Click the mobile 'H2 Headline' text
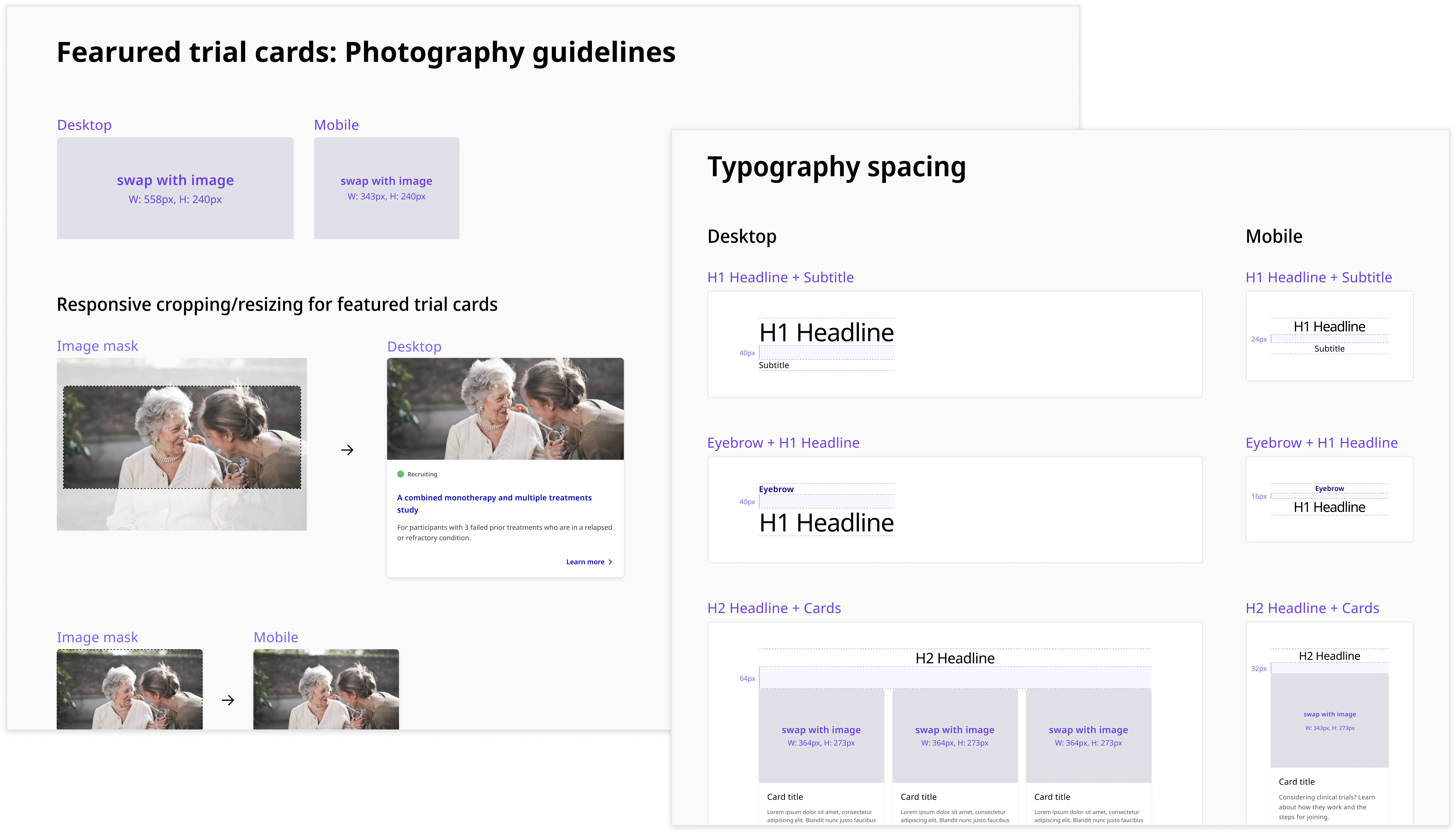Screen dimensions: 1456x835 pos(1329,656)
